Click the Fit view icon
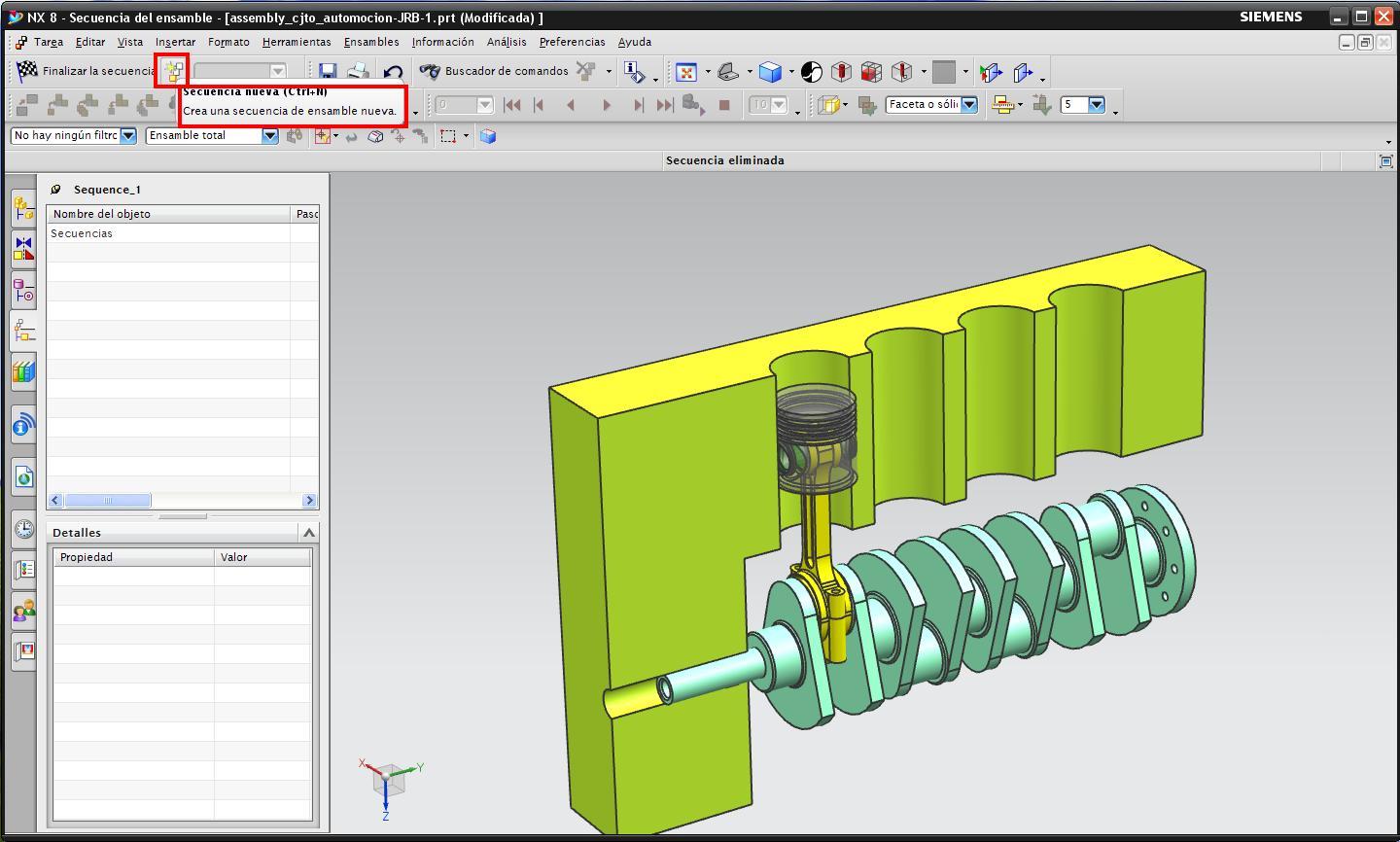Image resolution: width=1400 pixels, height=842 pixels. [686, 72]
